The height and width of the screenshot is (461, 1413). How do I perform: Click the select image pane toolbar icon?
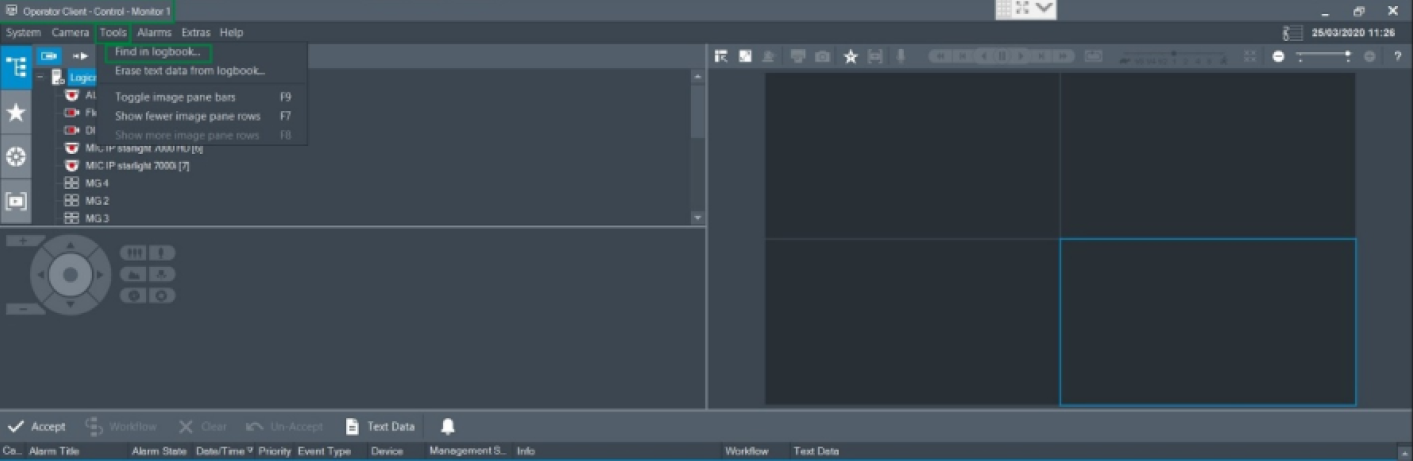point(721,56)
